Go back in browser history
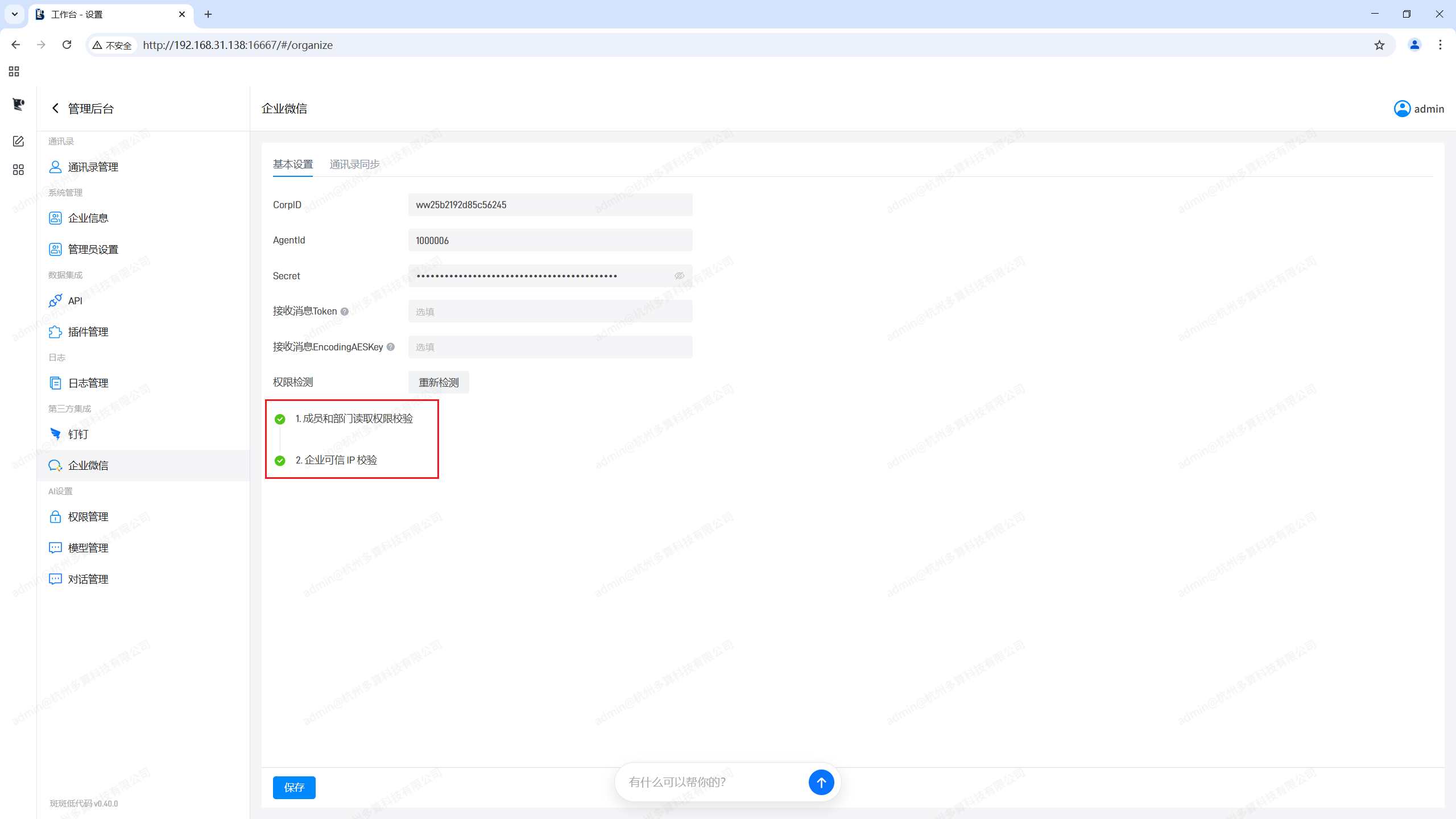 click(x=16, y=45)
